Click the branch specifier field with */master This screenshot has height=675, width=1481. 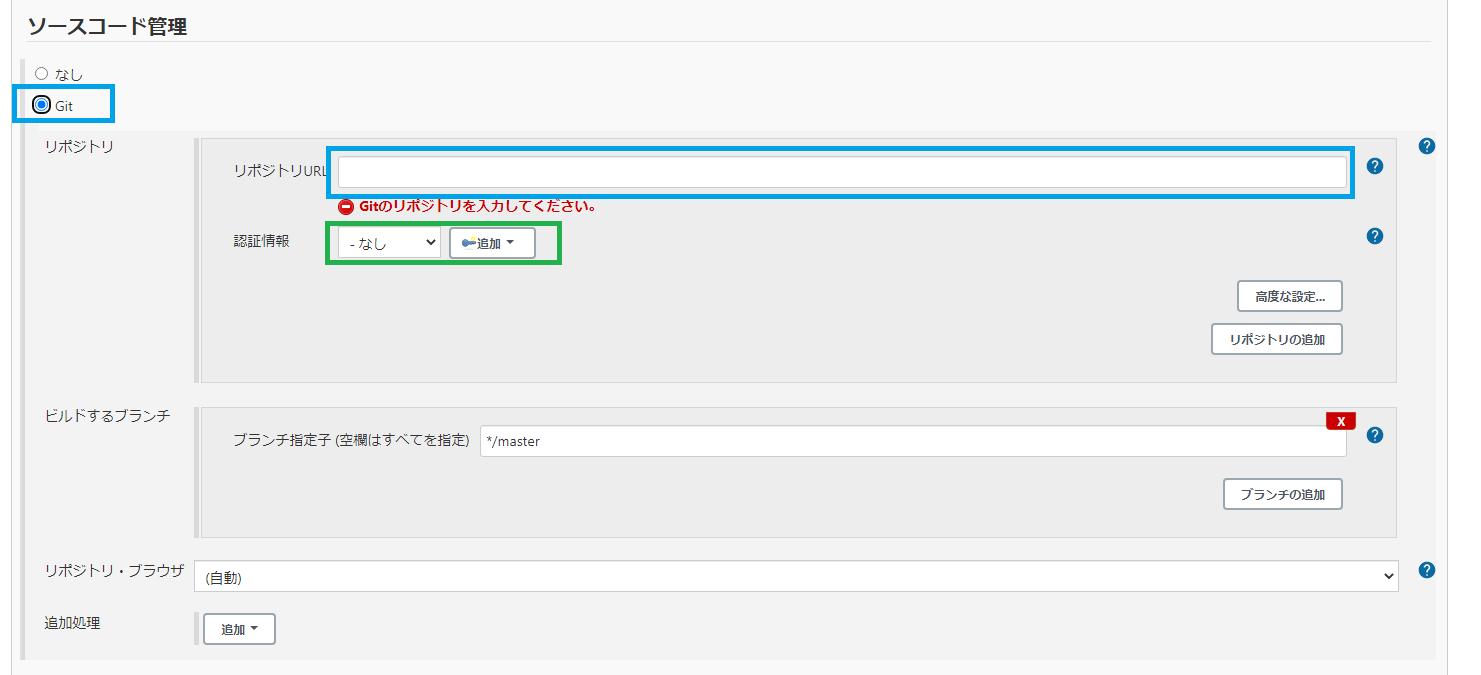(913, 441)
